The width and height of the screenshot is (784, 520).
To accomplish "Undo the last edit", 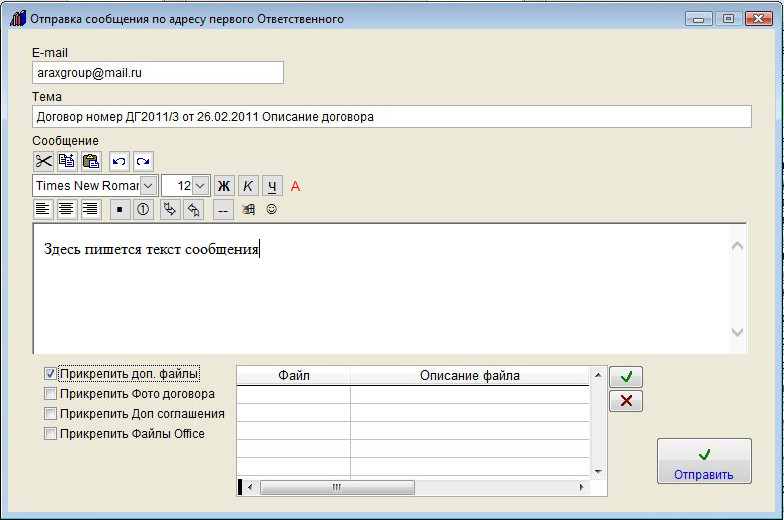I will [119, 162].
